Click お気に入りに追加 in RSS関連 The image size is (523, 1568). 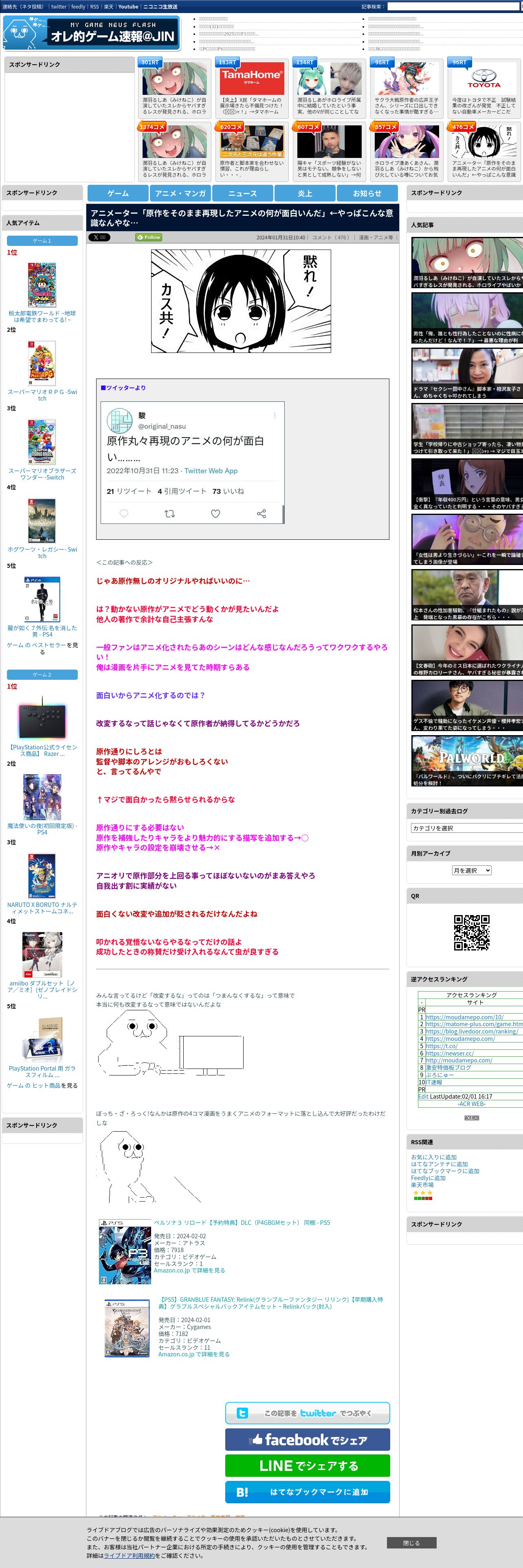tap(433, 1157)
